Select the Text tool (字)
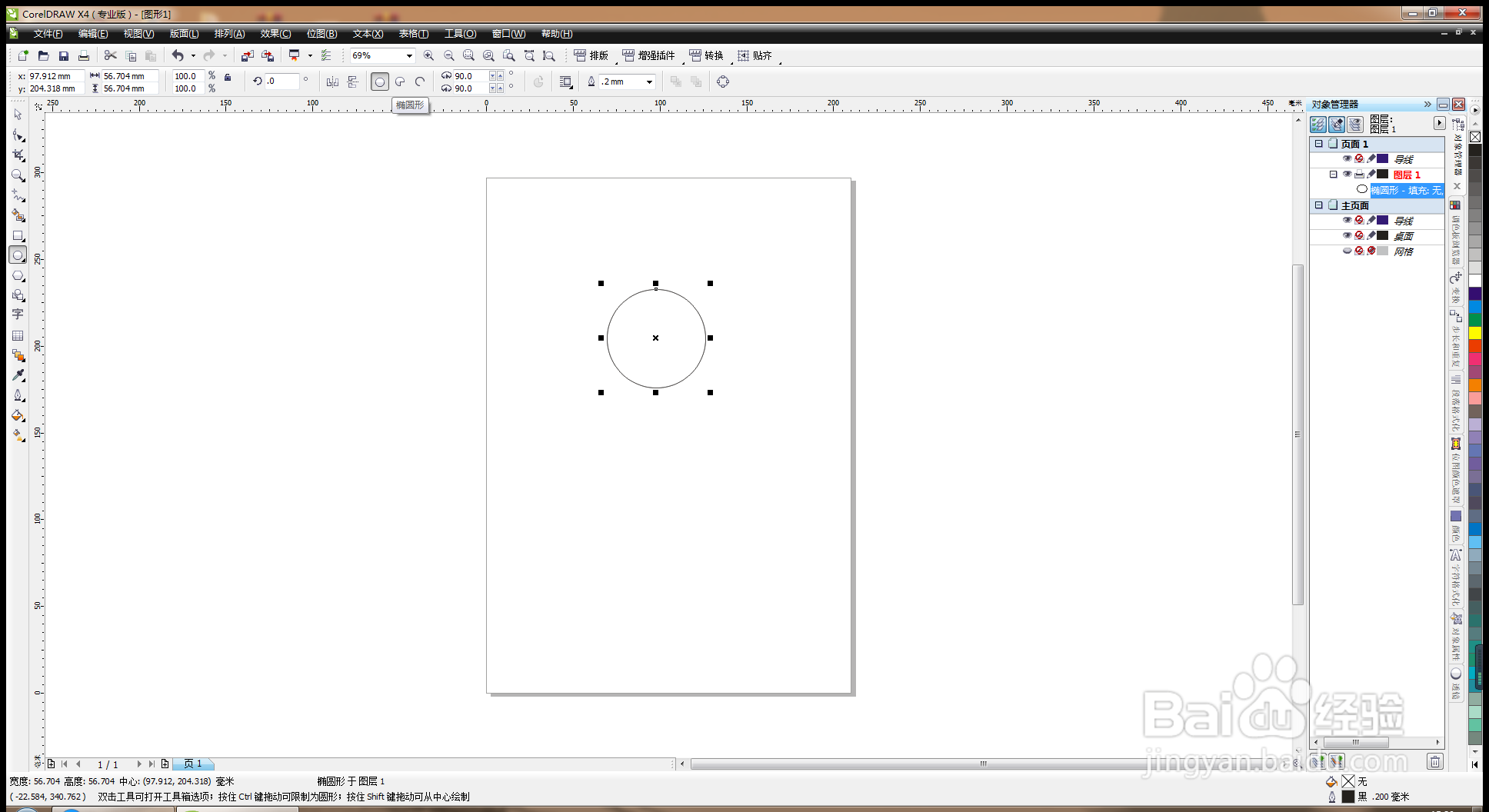The height and width of the screenshot is (812, 1489). [x=18, y=314]
